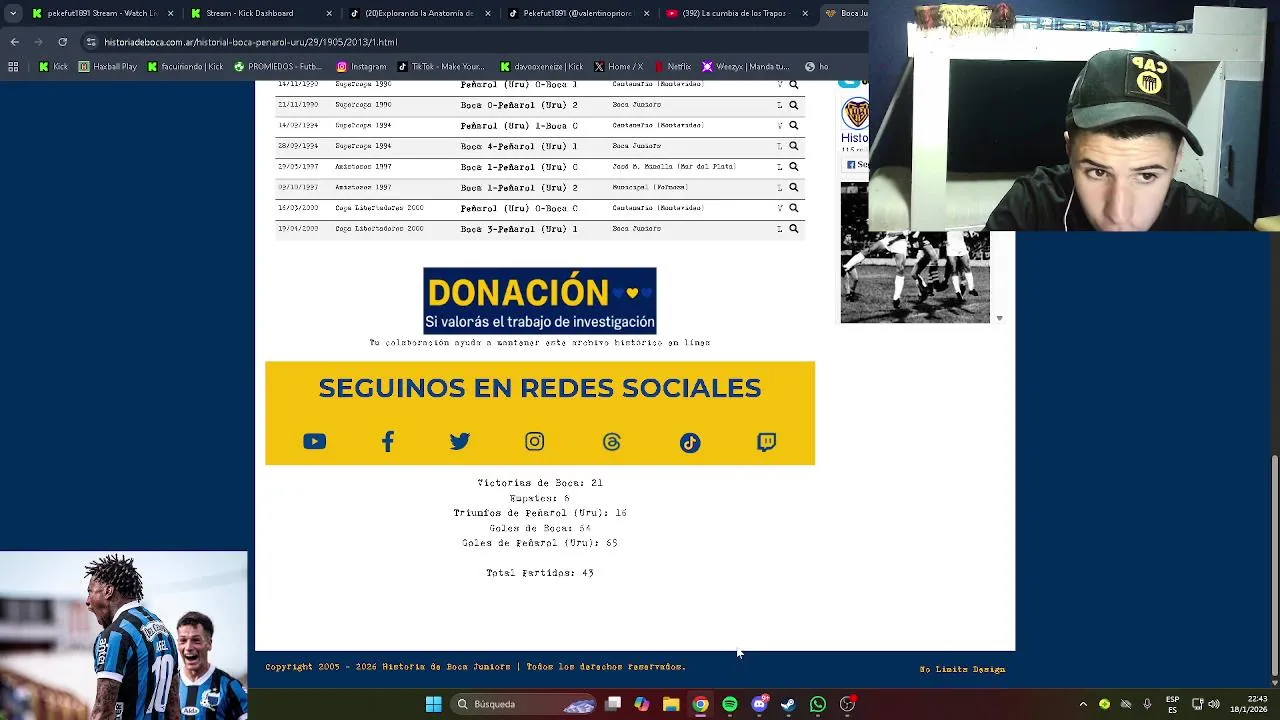Screen dimensions: 1280x720
Task: Open the Instagram bookmark
Action: coord(362,67)
